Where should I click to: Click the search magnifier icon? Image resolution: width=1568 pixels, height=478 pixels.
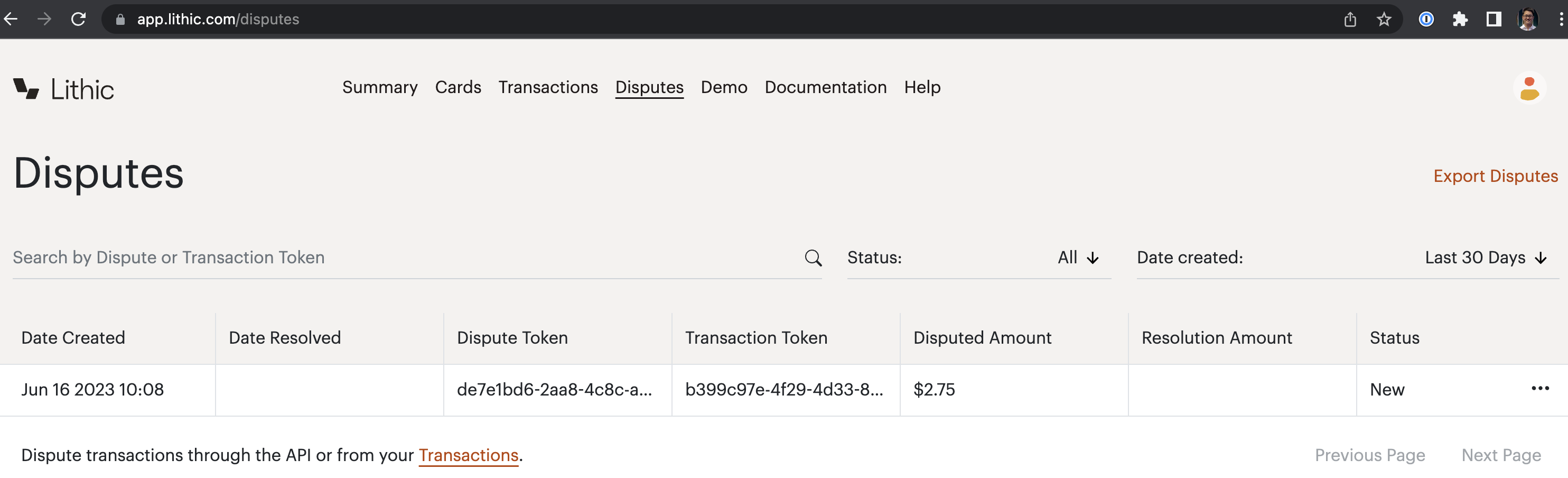(x=813, y=257)
